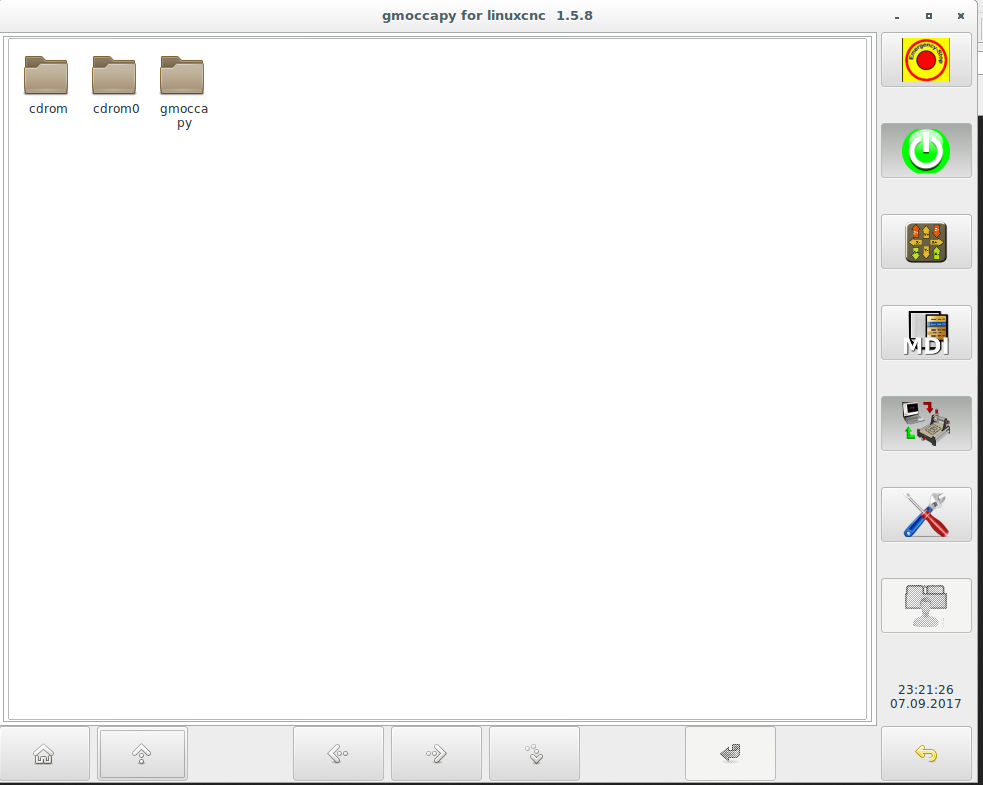
Task: Close the gmoccapy window
Action: [x=960, y=16]
